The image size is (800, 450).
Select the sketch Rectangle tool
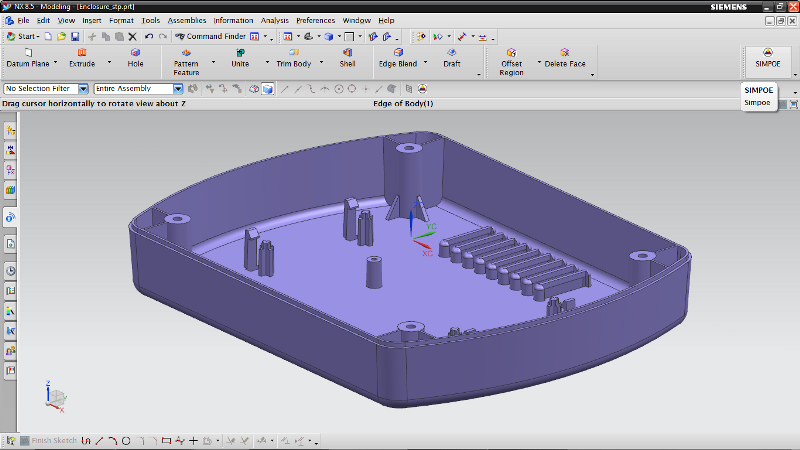point(166,440)
